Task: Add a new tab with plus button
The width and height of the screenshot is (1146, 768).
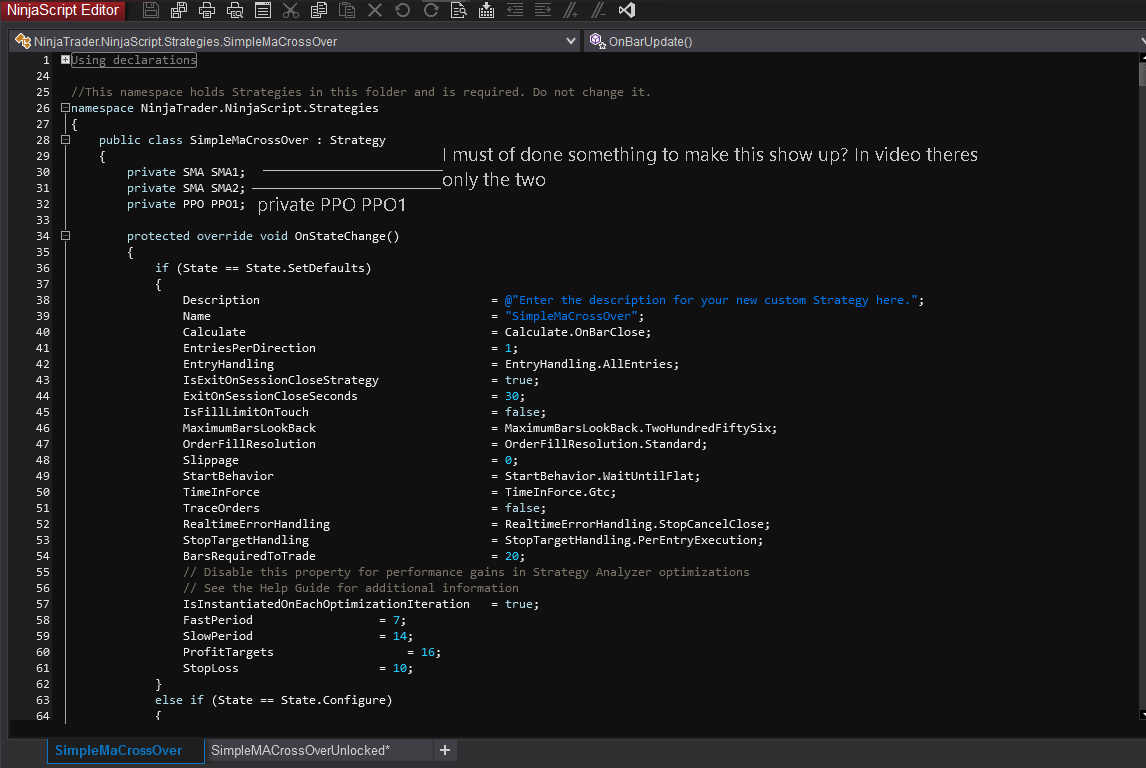Action: tap(445, 751)
